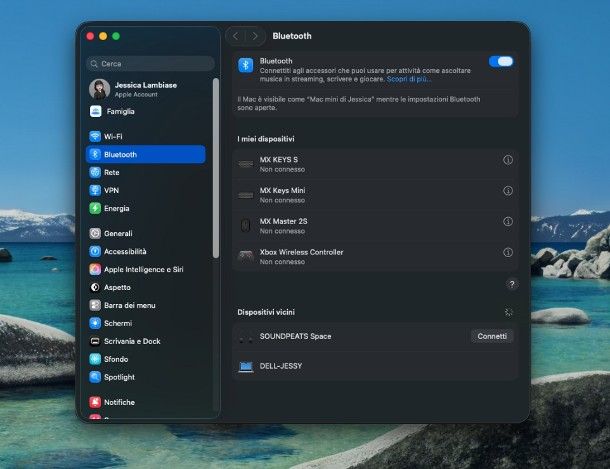Click the Cerca search field

tap(150, 63)
